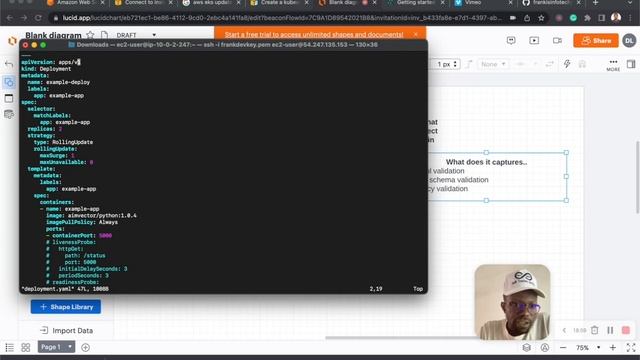The image size is (640, 360).
Task: Collapse recording controls with left chevron
Action: click(x=564, y=330)
